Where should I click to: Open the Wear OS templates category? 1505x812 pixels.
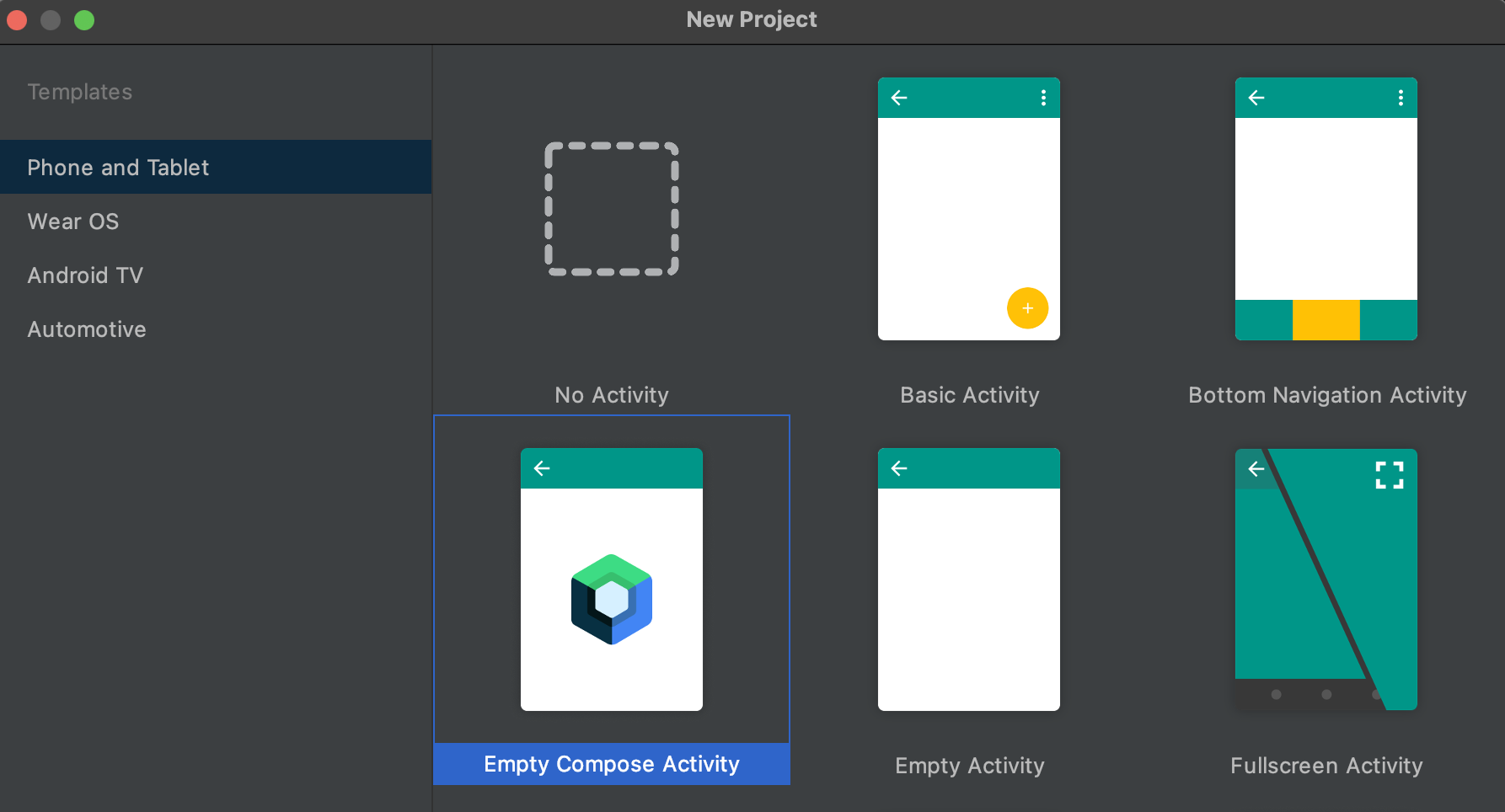coord(216,221)
